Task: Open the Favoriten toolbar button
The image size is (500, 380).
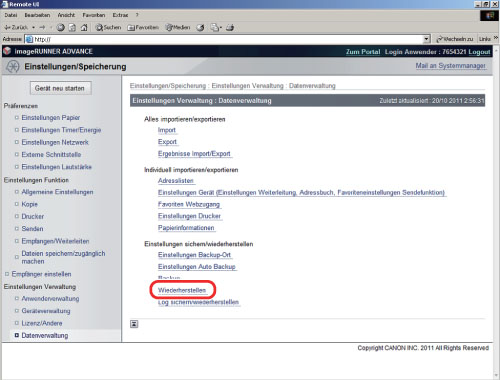Action: [x=143, y=28]
